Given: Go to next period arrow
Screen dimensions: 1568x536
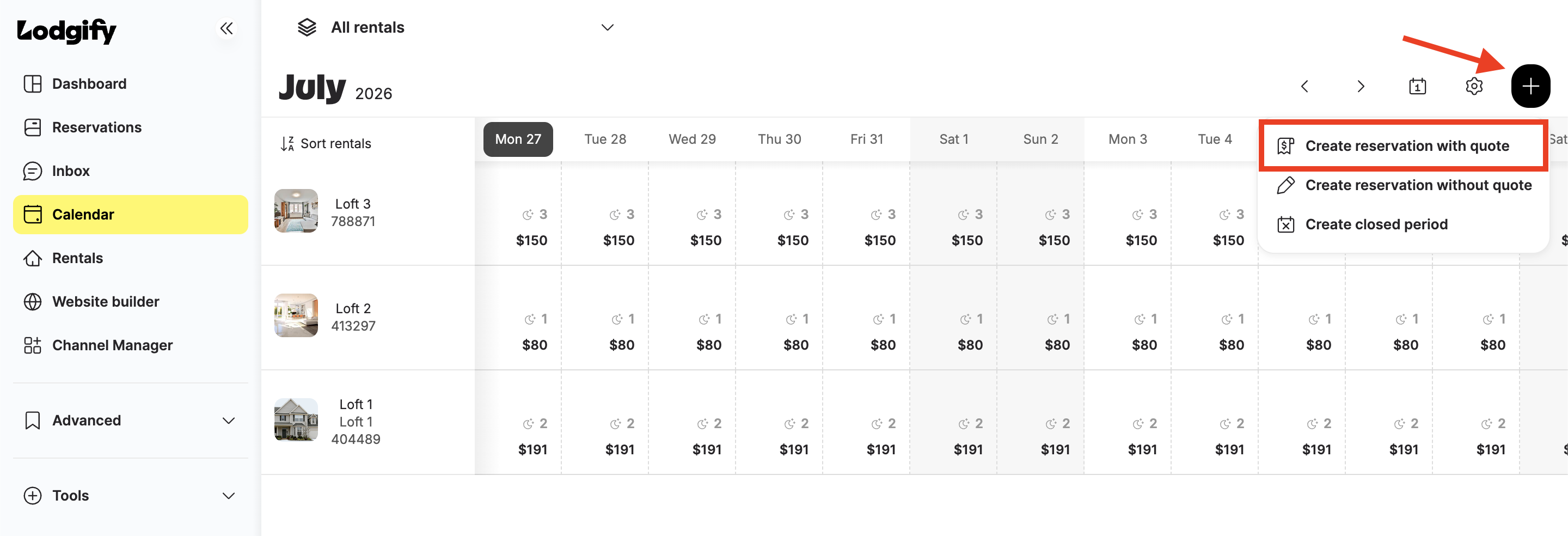Looking at the screenshot, I should (1361, 87).
